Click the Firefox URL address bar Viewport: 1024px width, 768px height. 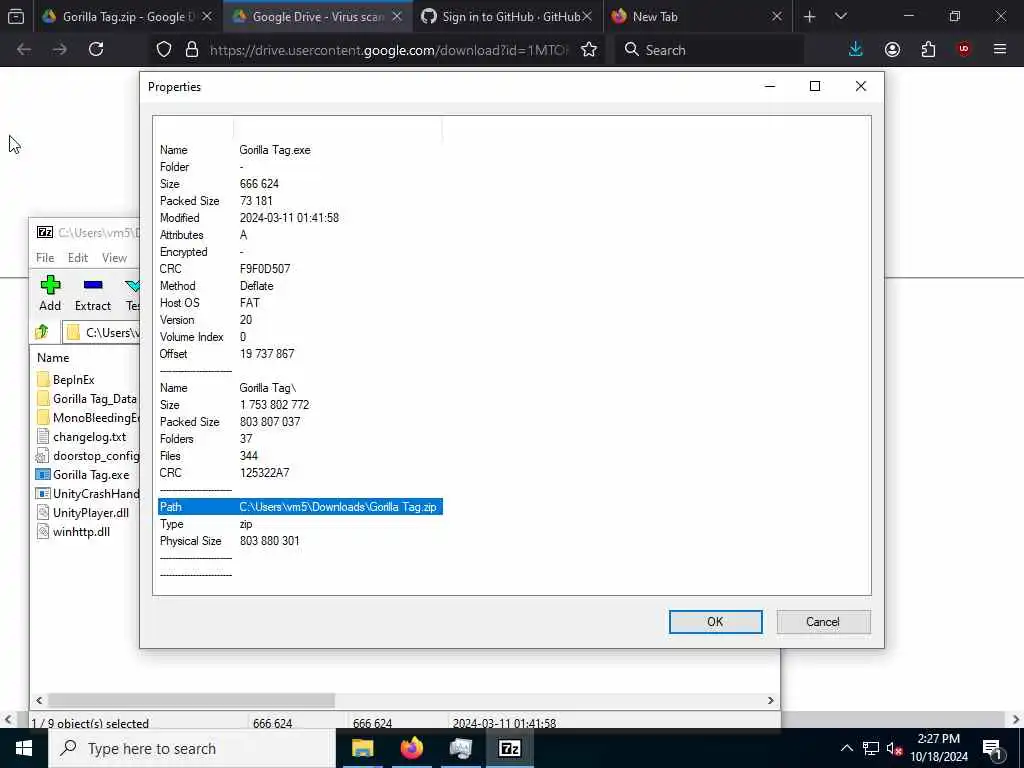point(389,50)
